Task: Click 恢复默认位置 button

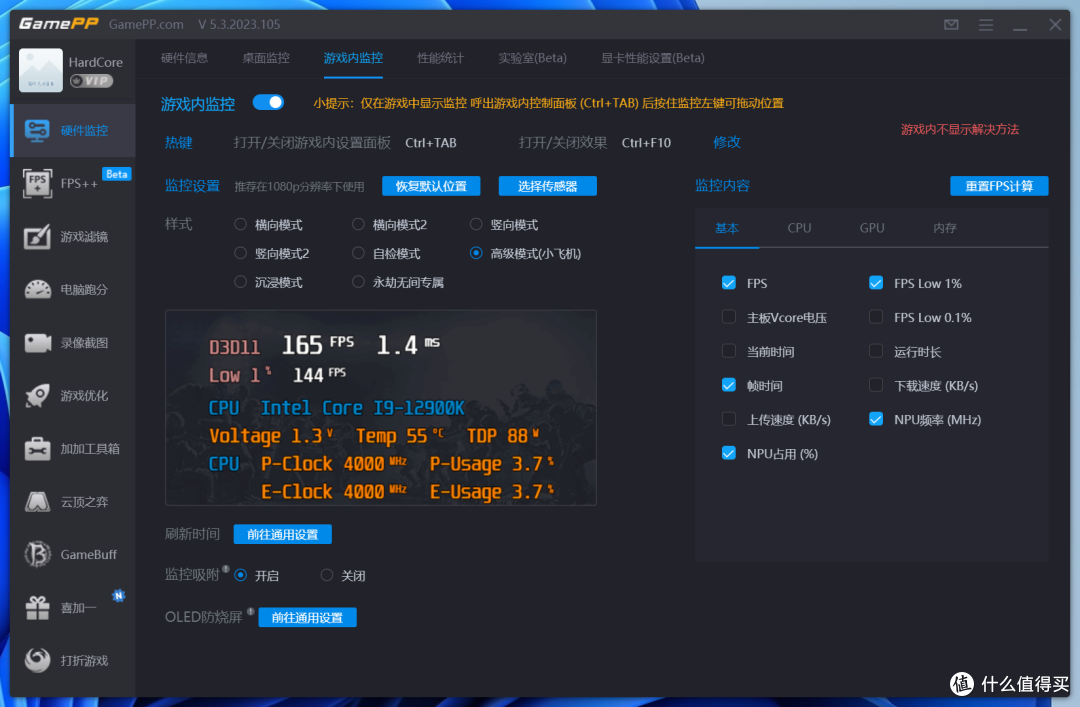Action: [x=431, y=186]
